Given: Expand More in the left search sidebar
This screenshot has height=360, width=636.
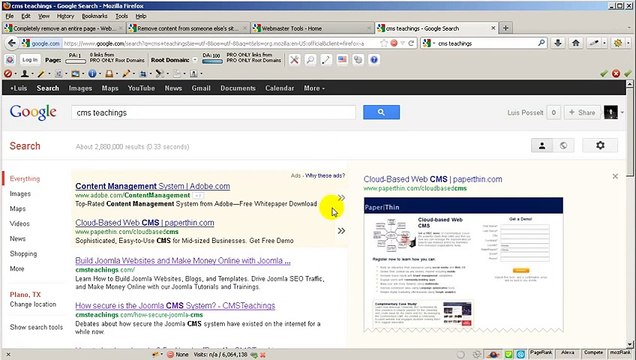Looking at the screenshot, I should pyautogui.click(x=17, y=268).
